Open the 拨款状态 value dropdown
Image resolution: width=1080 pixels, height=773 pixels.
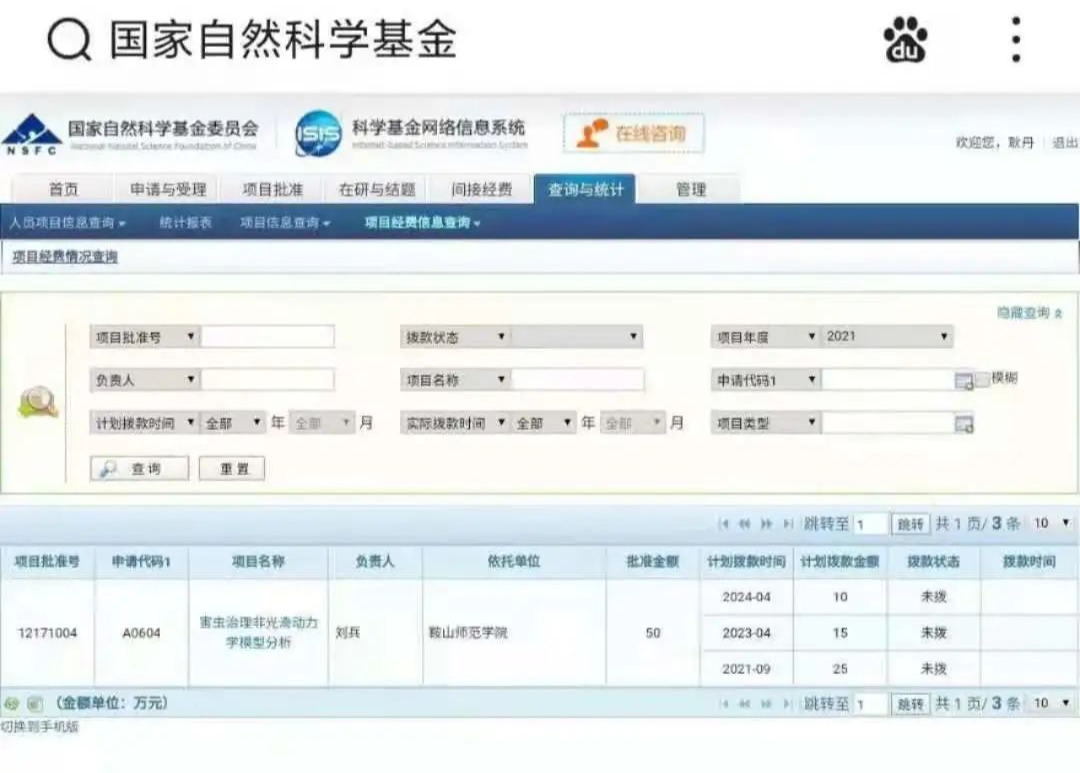coord(576,337)
